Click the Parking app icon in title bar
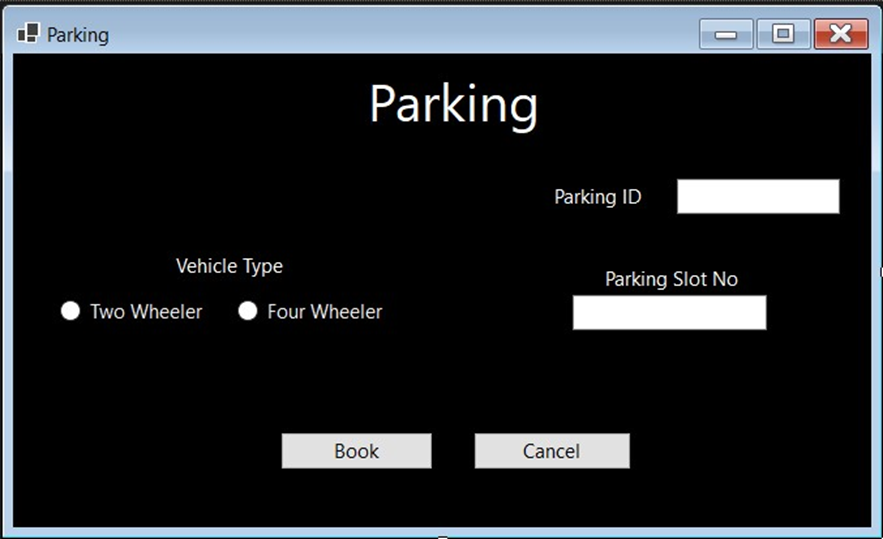Viewport: 883px width, 539px height. pos(28,34)
